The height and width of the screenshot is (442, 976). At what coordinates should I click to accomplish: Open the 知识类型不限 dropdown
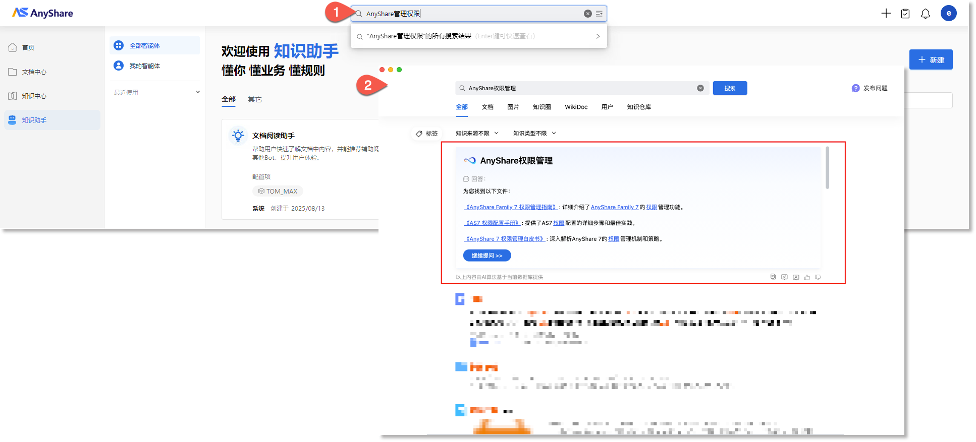tap(534, 133)
